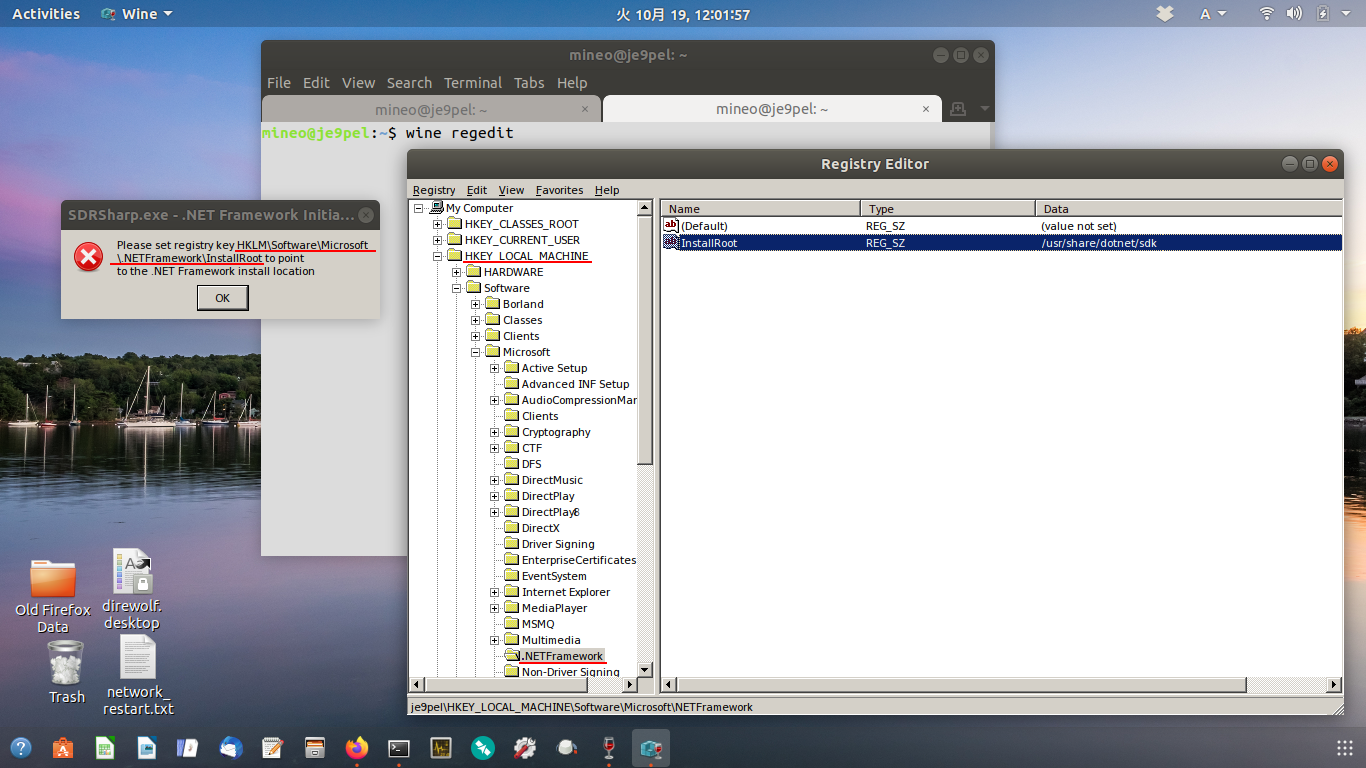1366x768 pixels.
Task: Launch Ubuntu Software from the dock
Action: coord(62,747)
